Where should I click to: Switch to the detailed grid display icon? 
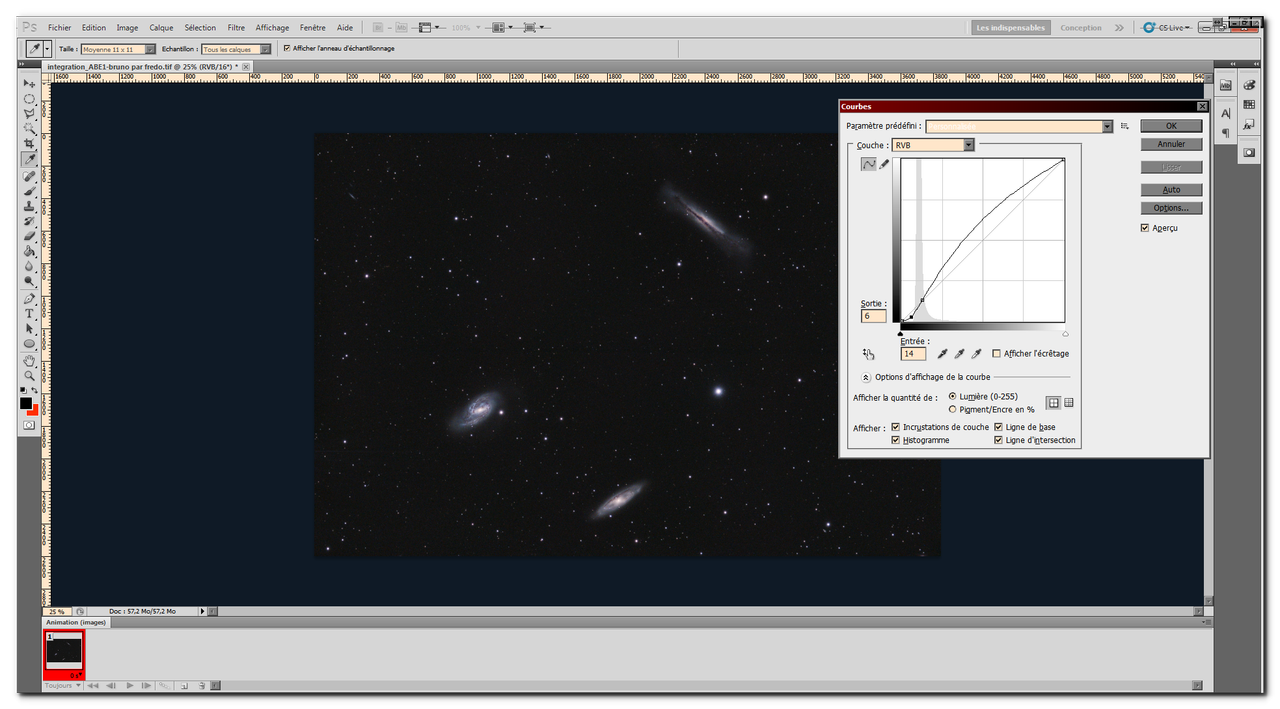[x=1069, y=402]
